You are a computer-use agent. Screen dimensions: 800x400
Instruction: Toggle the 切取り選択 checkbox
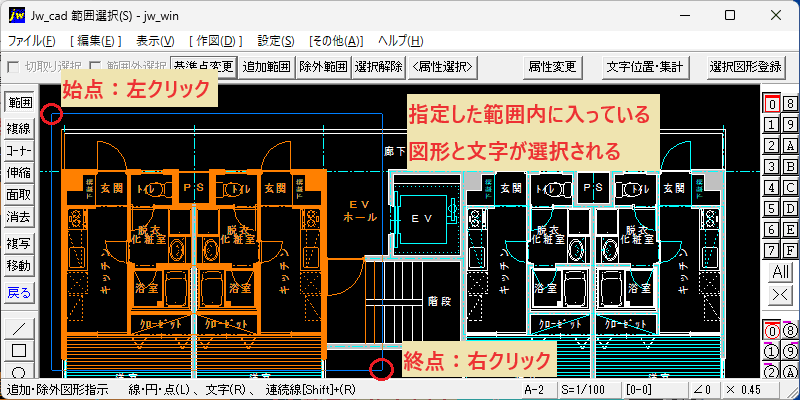click(14, 67)
